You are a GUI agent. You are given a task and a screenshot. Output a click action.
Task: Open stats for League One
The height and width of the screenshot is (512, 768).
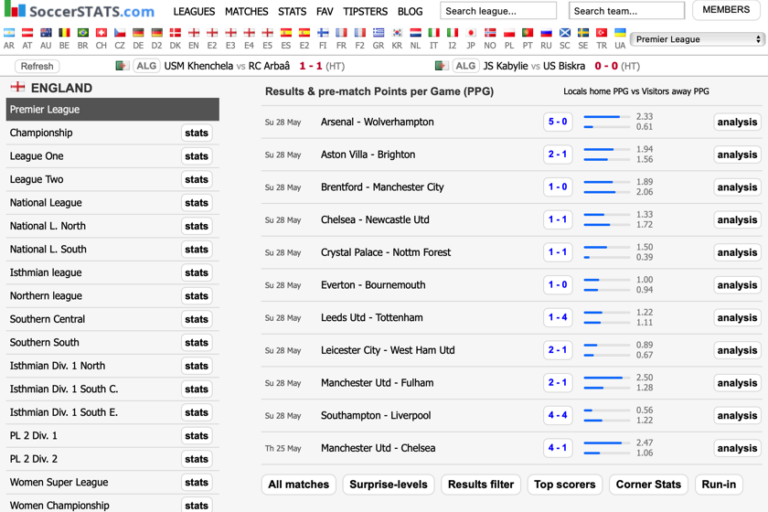pos(196,156)
